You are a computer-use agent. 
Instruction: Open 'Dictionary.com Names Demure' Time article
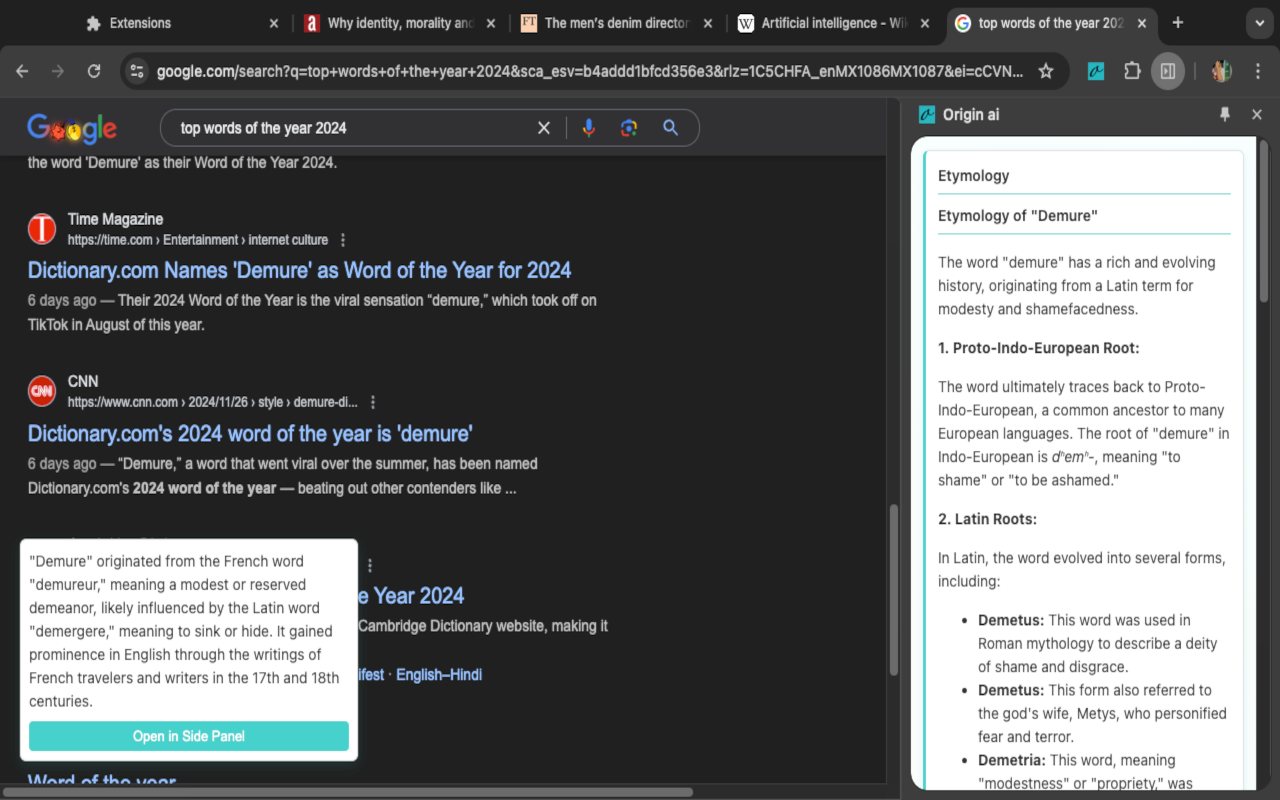299,270
